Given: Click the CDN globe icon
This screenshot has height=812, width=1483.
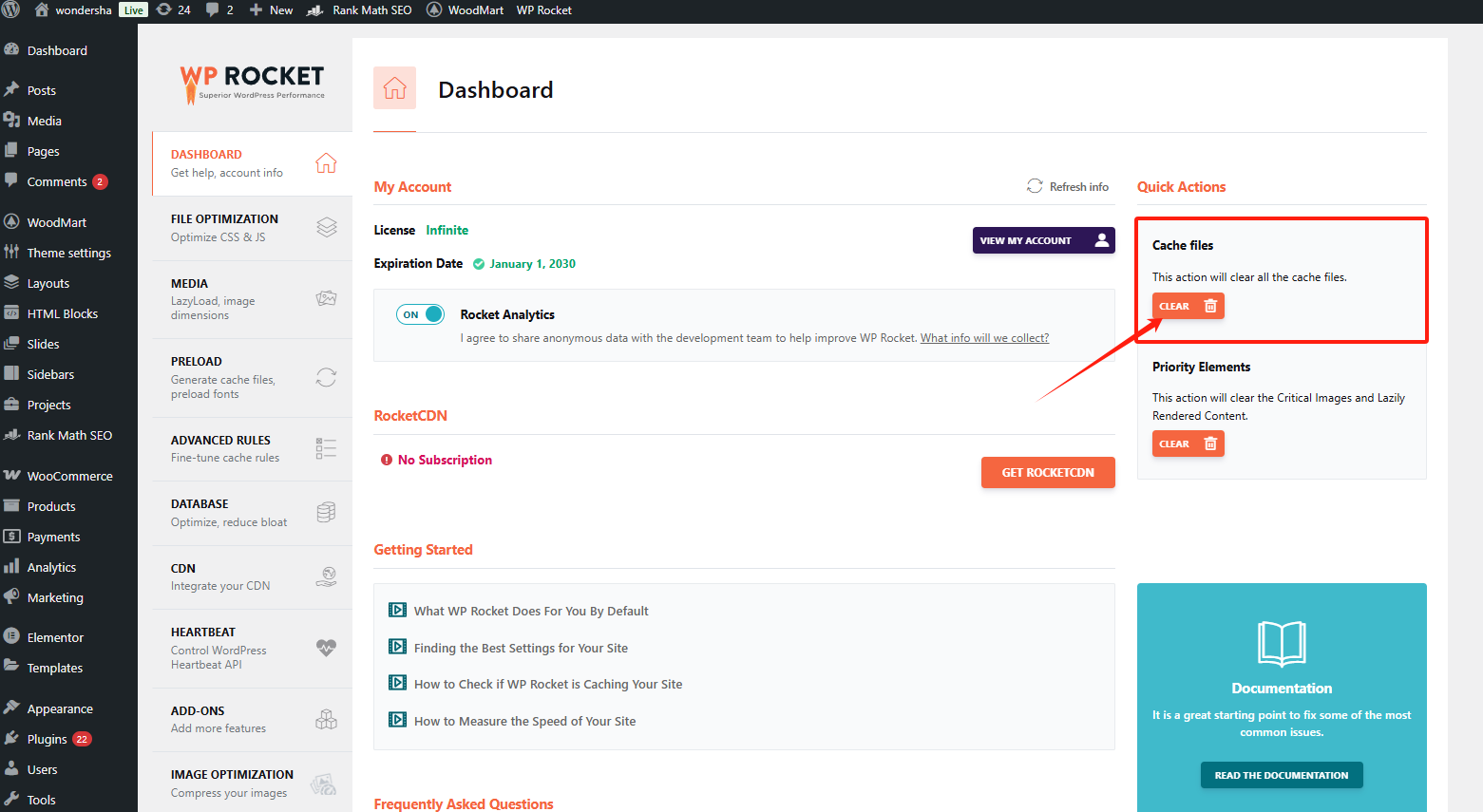Looking at the screenshot, I should 326,576.
